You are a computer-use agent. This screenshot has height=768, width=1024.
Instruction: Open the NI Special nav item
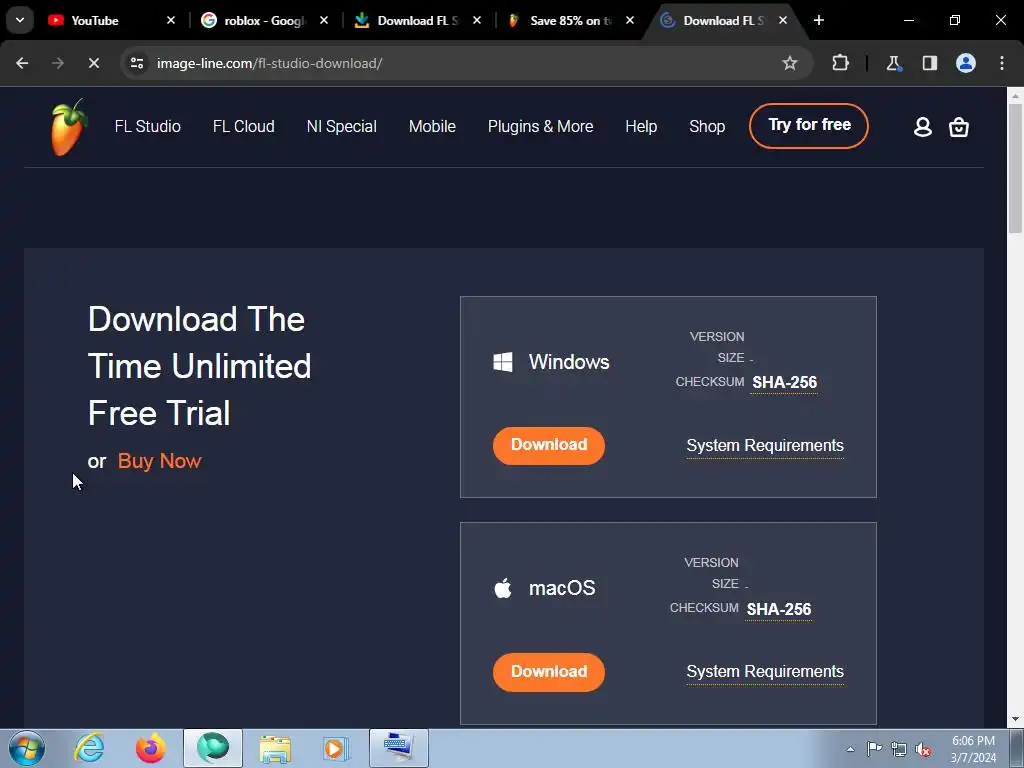pyautogui.click(x=342, y=126)
